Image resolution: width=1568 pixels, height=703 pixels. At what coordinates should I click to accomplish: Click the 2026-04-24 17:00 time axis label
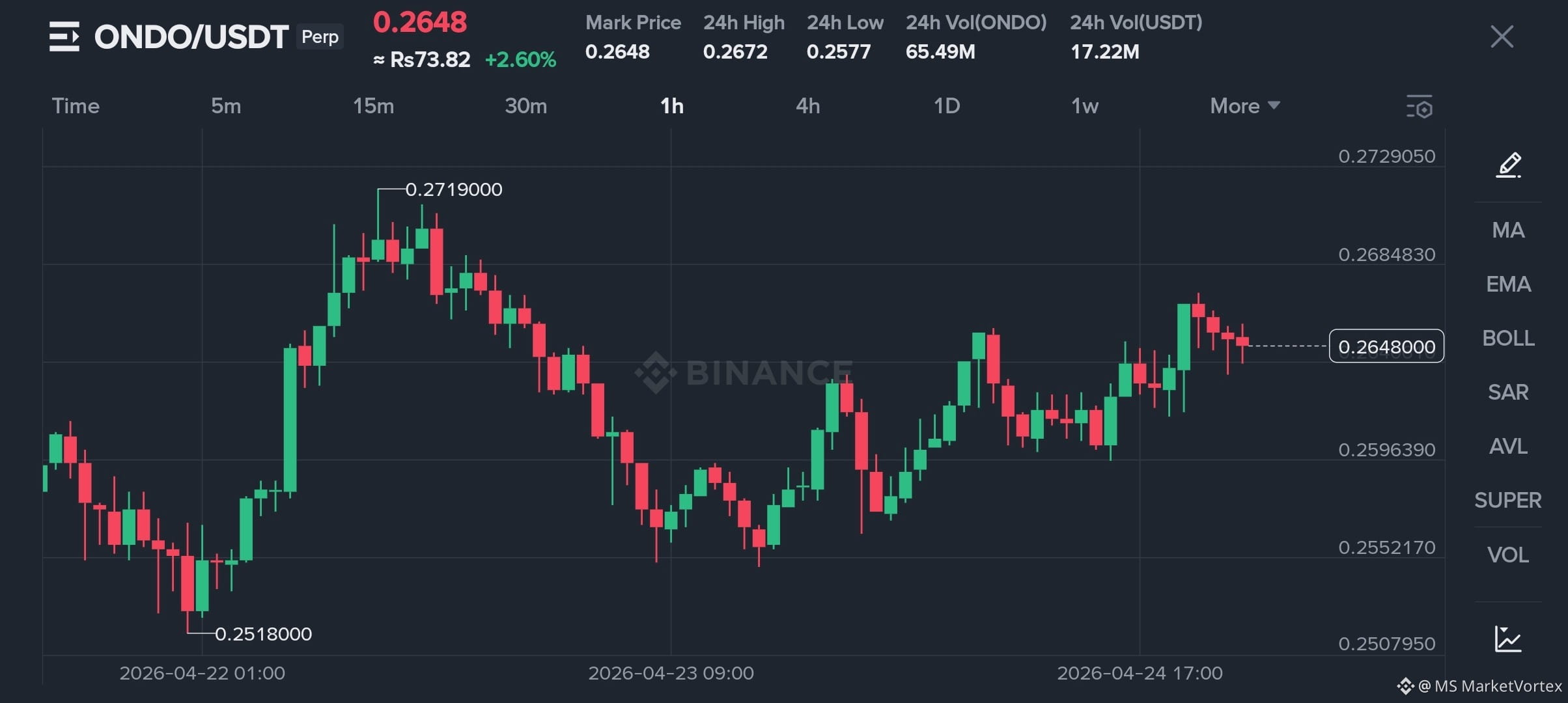point(1140,673)
